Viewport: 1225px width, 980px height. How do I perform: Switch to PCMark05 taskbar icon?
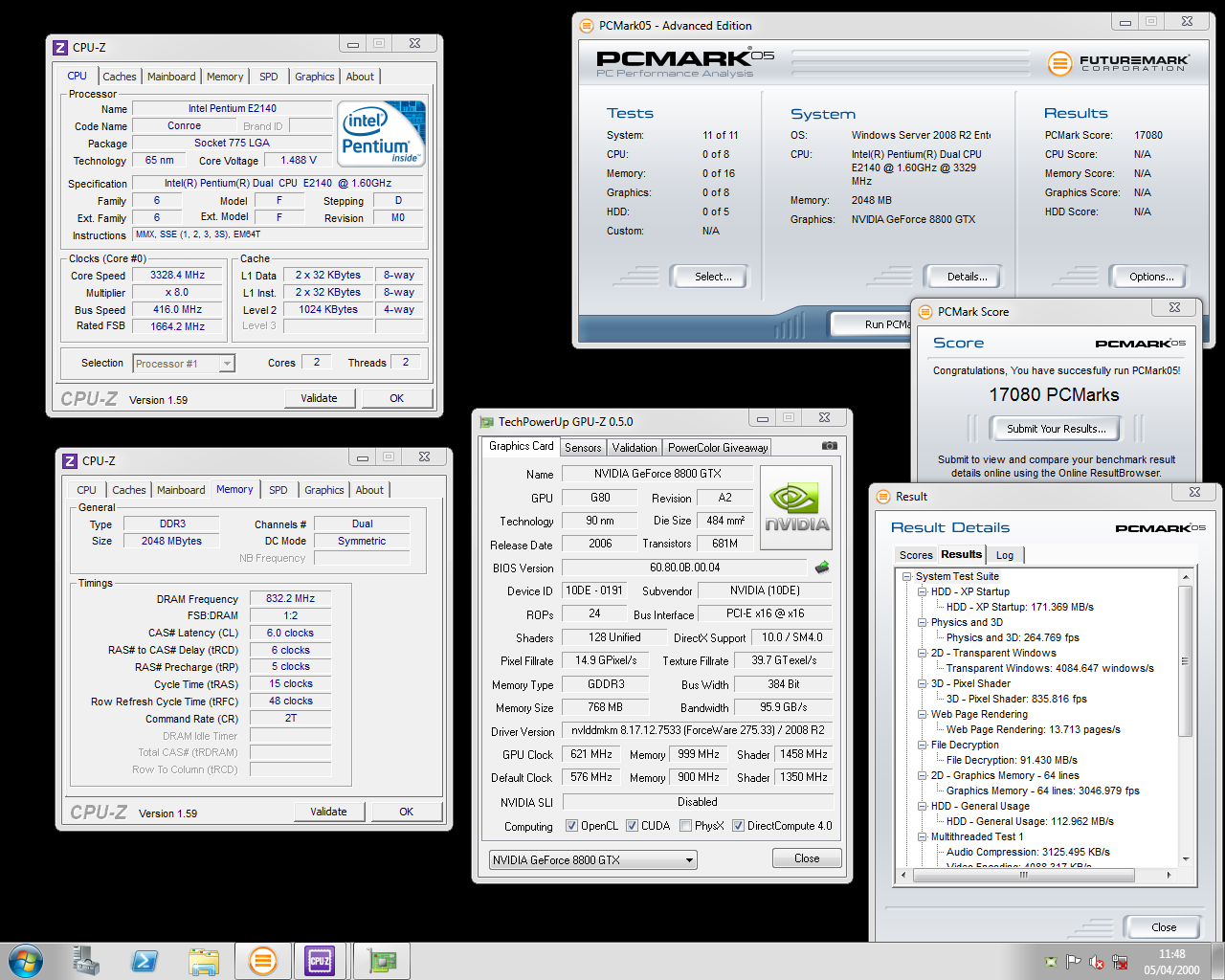click(262, 961)
